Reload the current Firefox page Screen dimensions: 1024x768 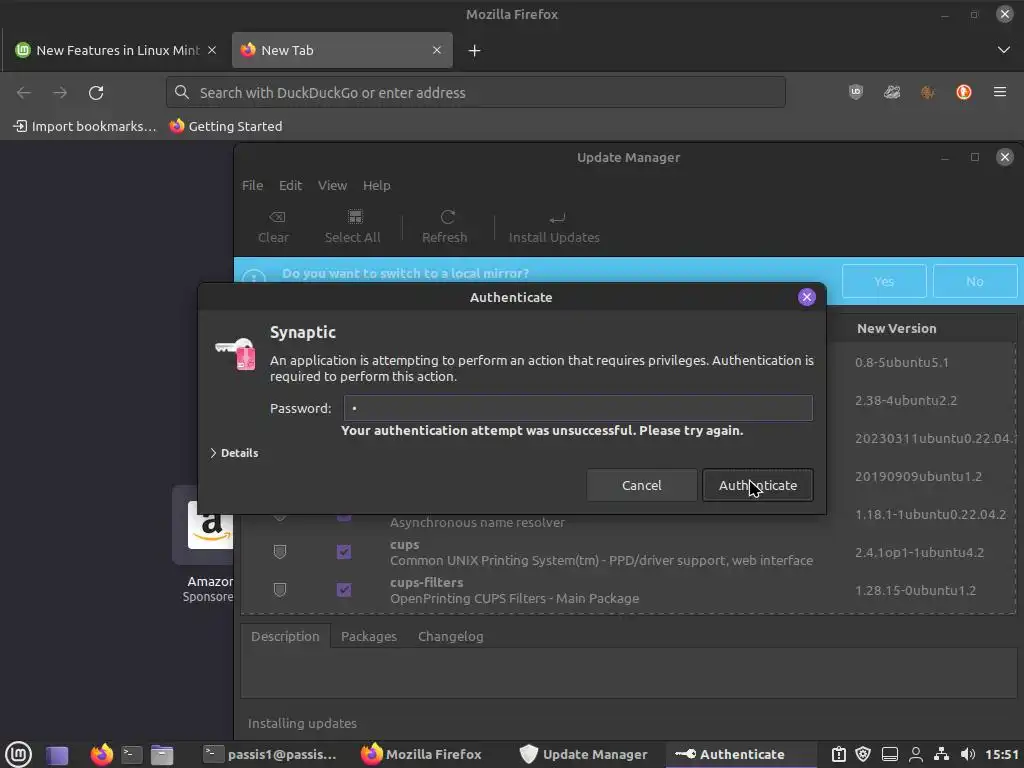tap(96, 93)
